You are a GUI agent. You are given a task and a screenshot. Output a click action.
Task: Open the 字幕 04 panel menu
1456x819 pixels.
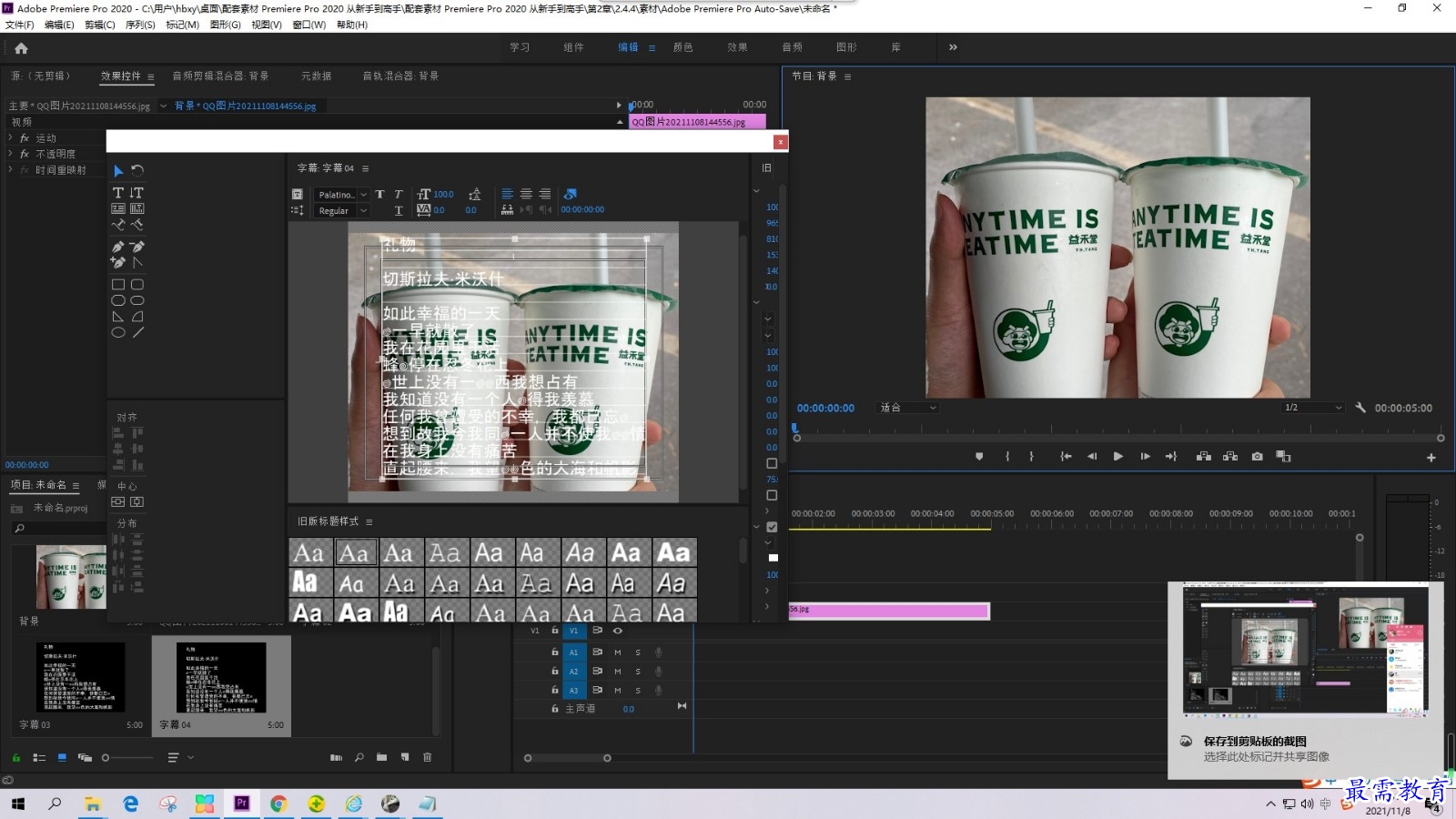(366, 168)
